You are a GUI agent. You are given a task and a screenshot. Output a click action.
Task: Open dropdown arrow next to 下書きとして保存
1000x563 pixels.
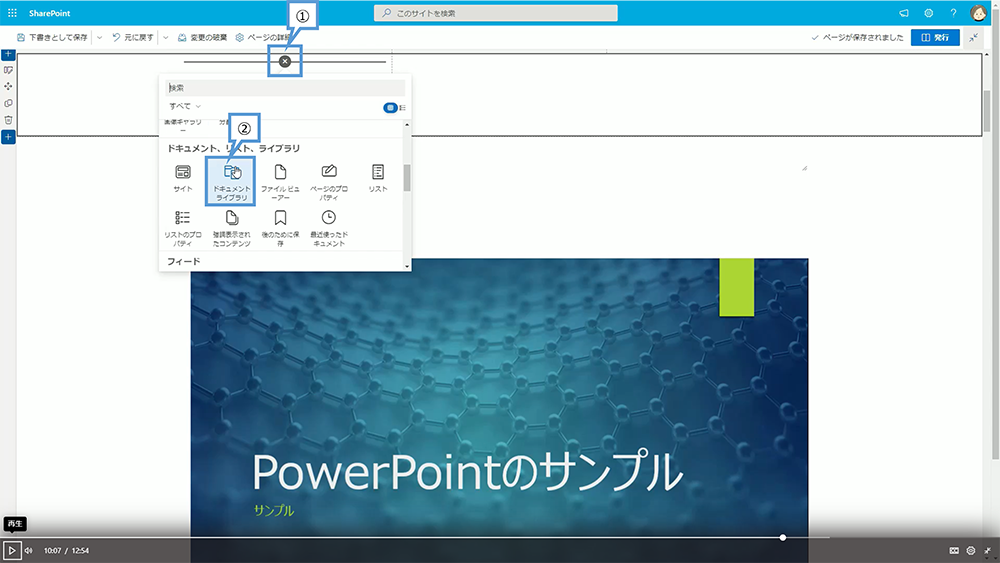click(99, 38)
